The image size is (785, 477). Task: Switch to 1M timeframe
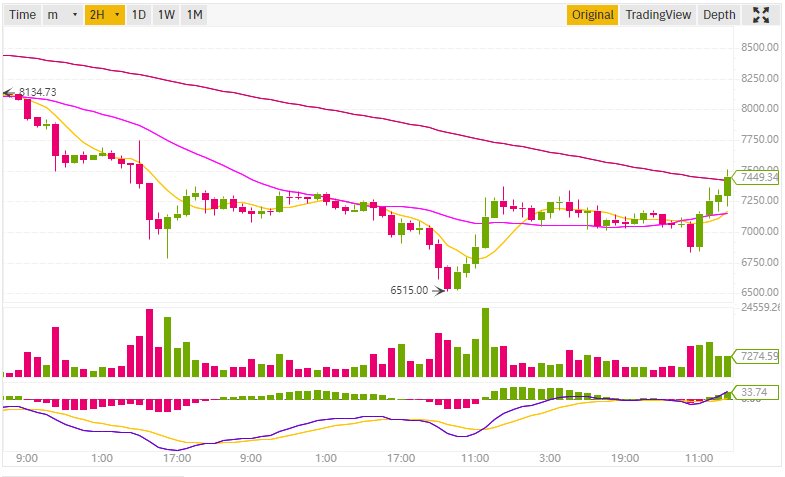pyautogui.click(x=194, y=15)
